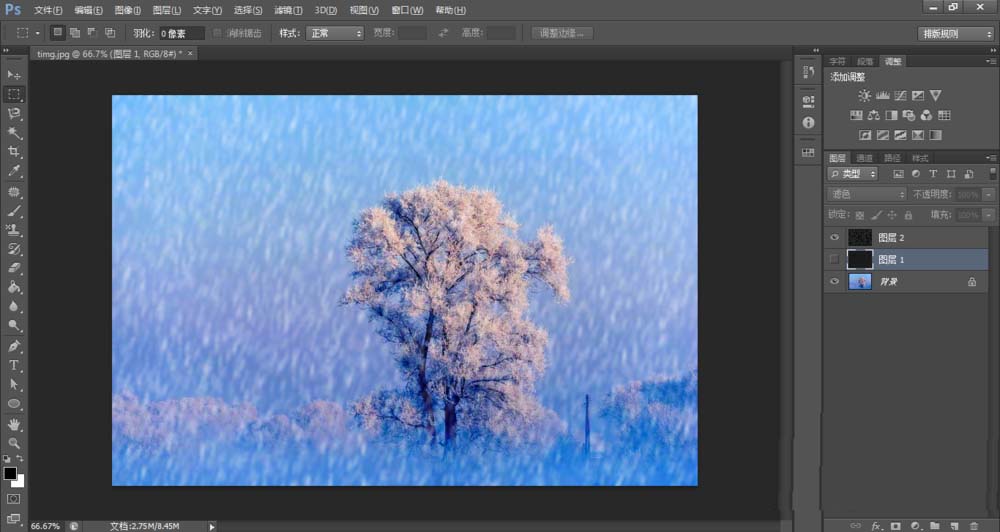Select the Magic Wand tool
This screenshot has width=1000, height=532.
coord(14,133)
